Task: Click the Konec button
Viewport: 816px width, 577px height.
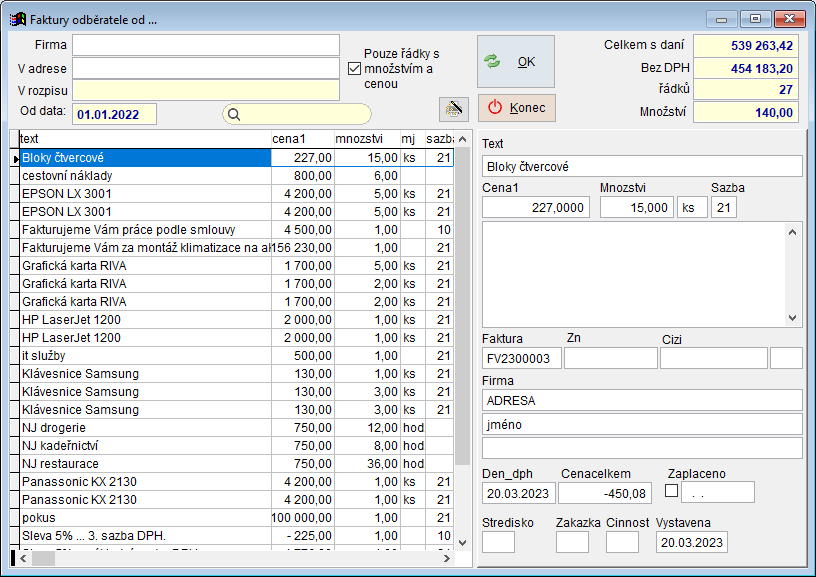Action: coord(516,108)
